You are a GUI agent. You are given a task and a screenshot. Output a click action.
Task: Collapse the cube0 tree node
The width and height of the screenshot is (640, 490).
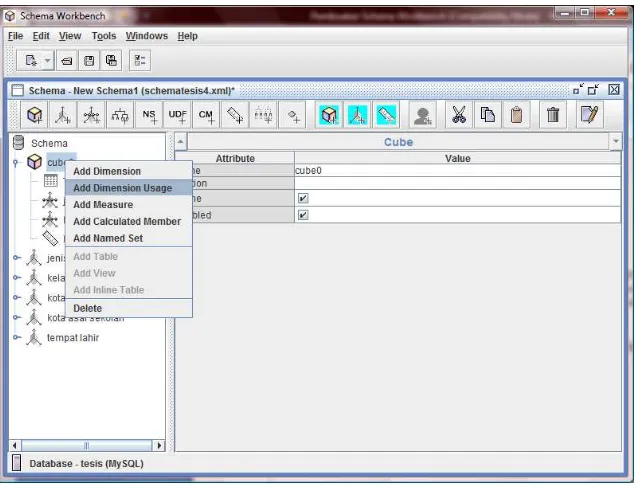tap(16, 163)
